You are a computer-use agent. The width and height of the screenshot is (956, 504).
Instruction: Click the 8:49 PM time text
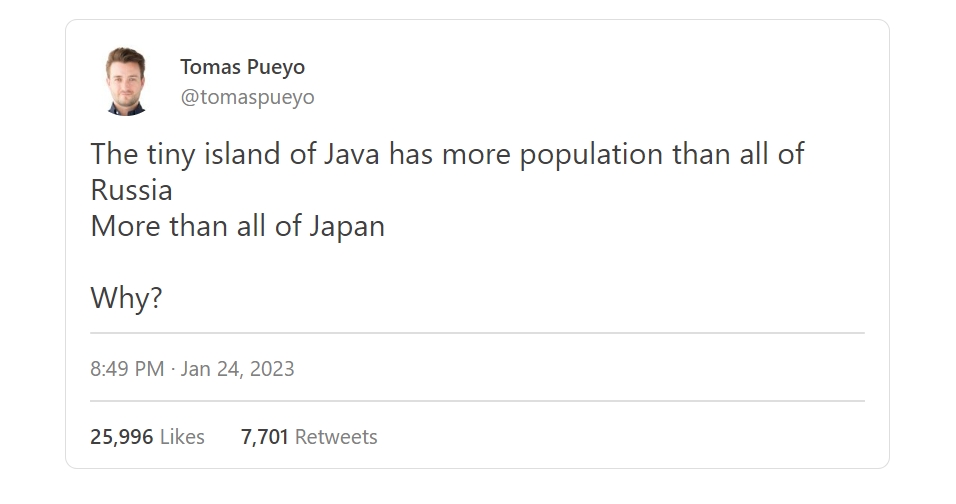126,369
